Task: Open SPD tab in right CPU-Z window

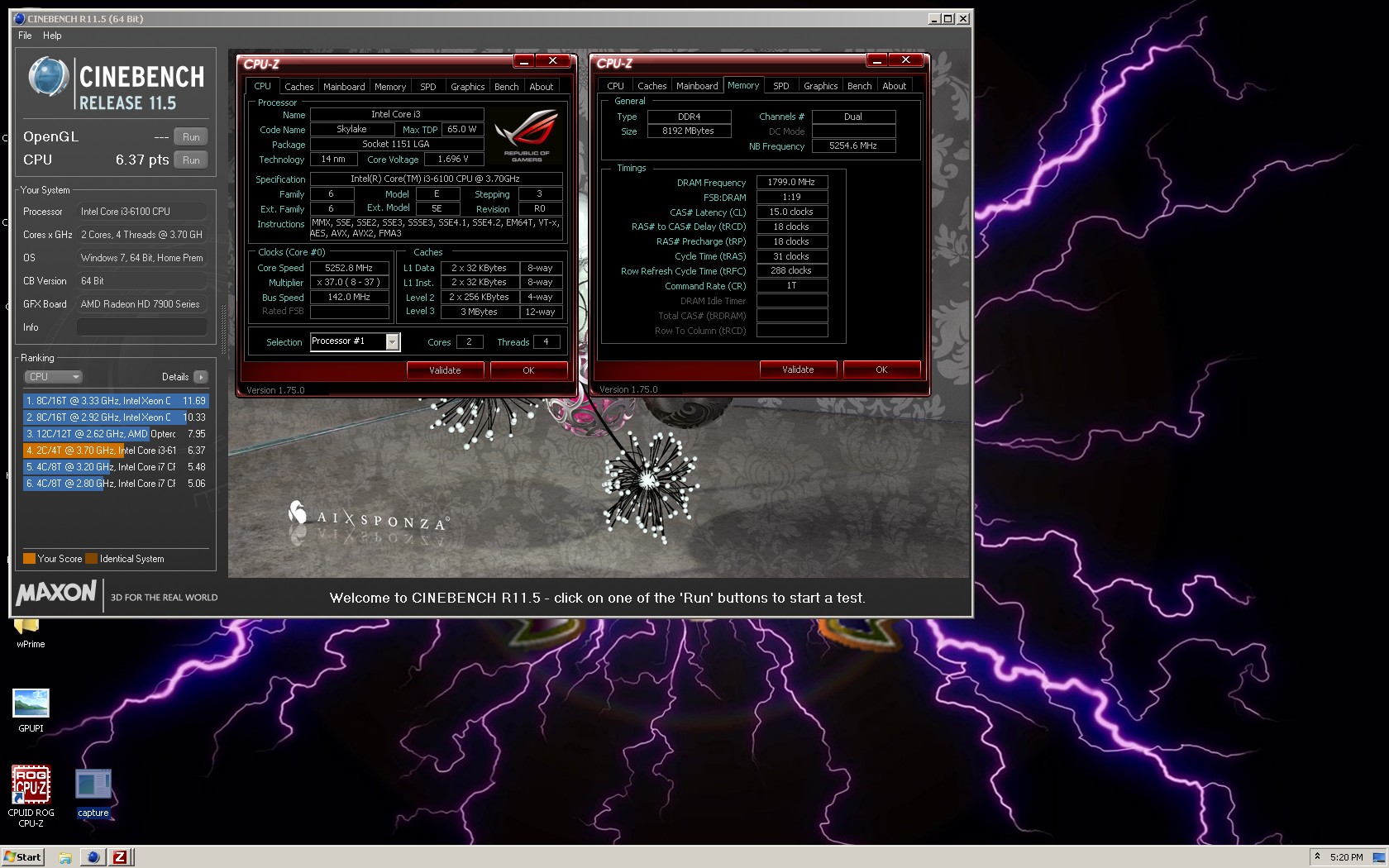Action: (780, 86)
